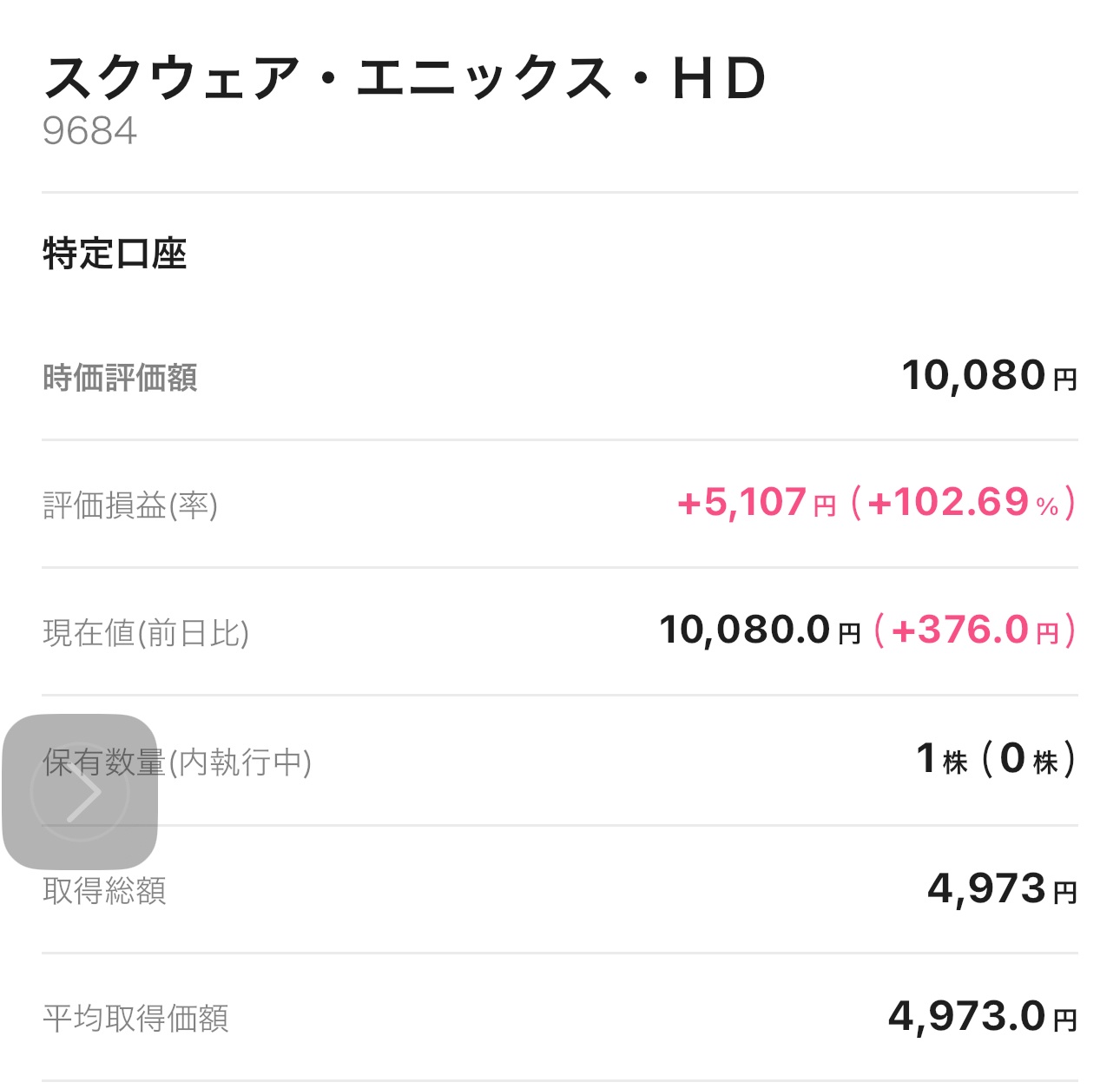The image size is (1120, 1089).
Task: Tap the 時価評価額 row yen symbol
Action: [1065, 380]
